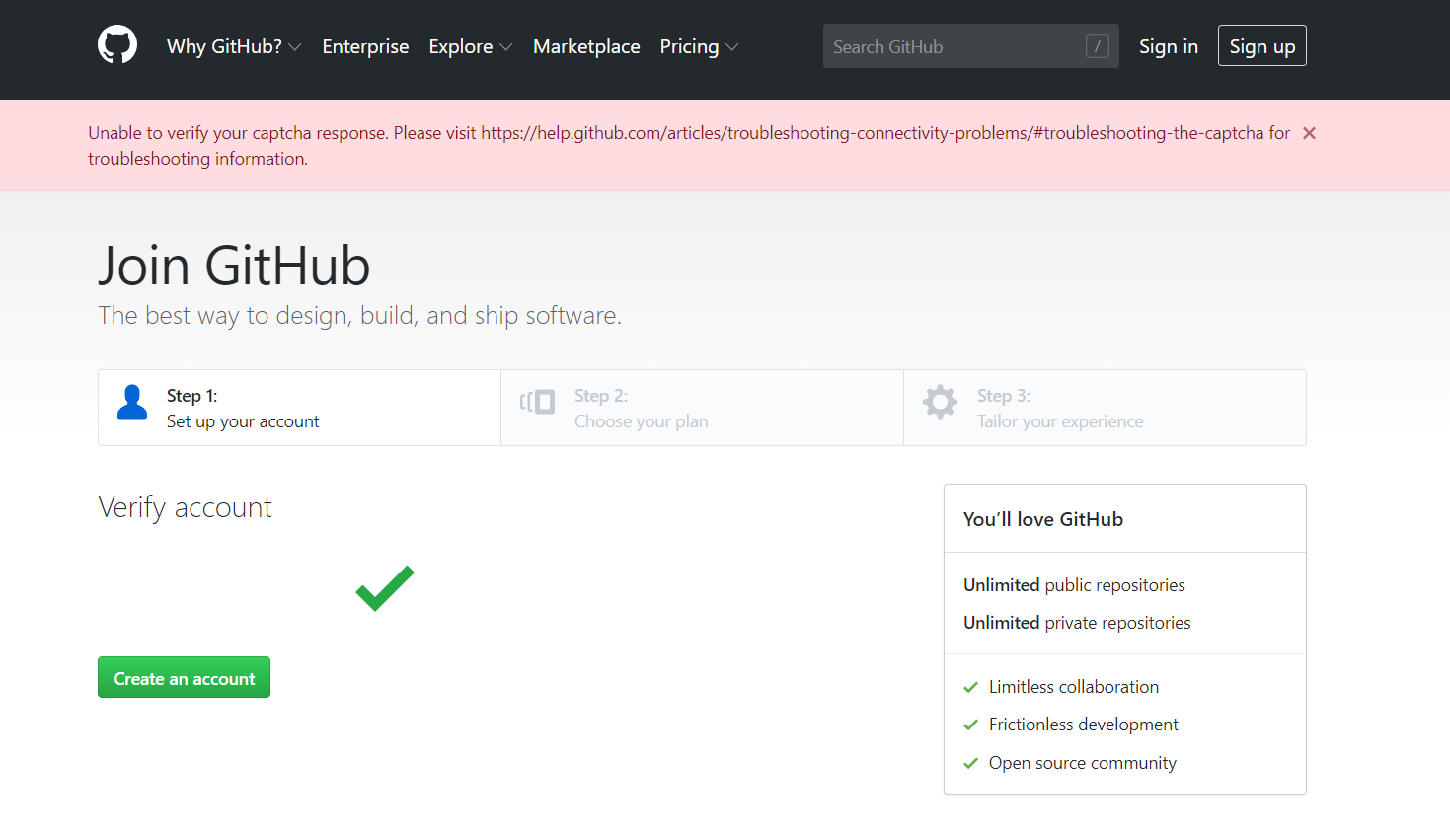Dismiss the captcha error banner
This screenshot has height=840, width=1450.
(x=1309, y=132)
